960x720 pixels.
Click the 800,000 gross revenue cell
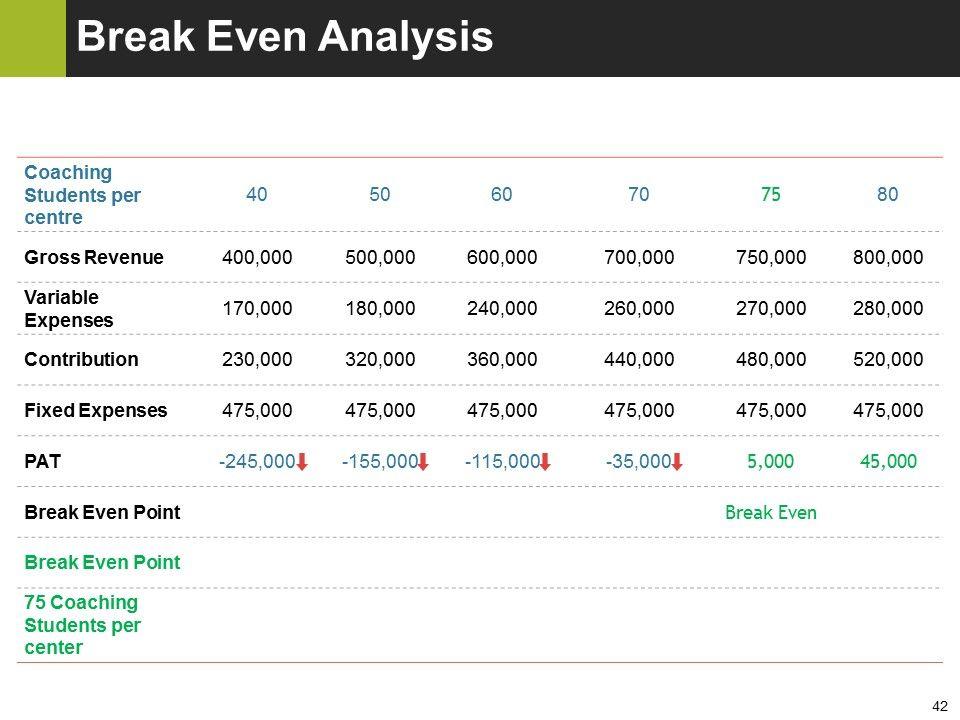click(x=888, y=257)
